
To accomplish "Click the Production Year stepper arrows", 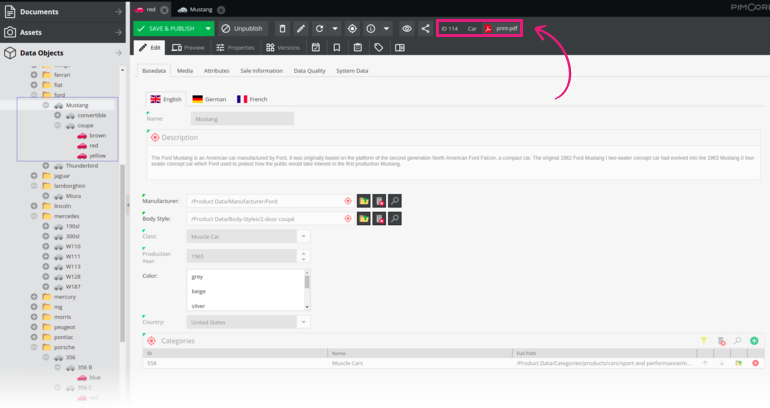I will 303,256.
